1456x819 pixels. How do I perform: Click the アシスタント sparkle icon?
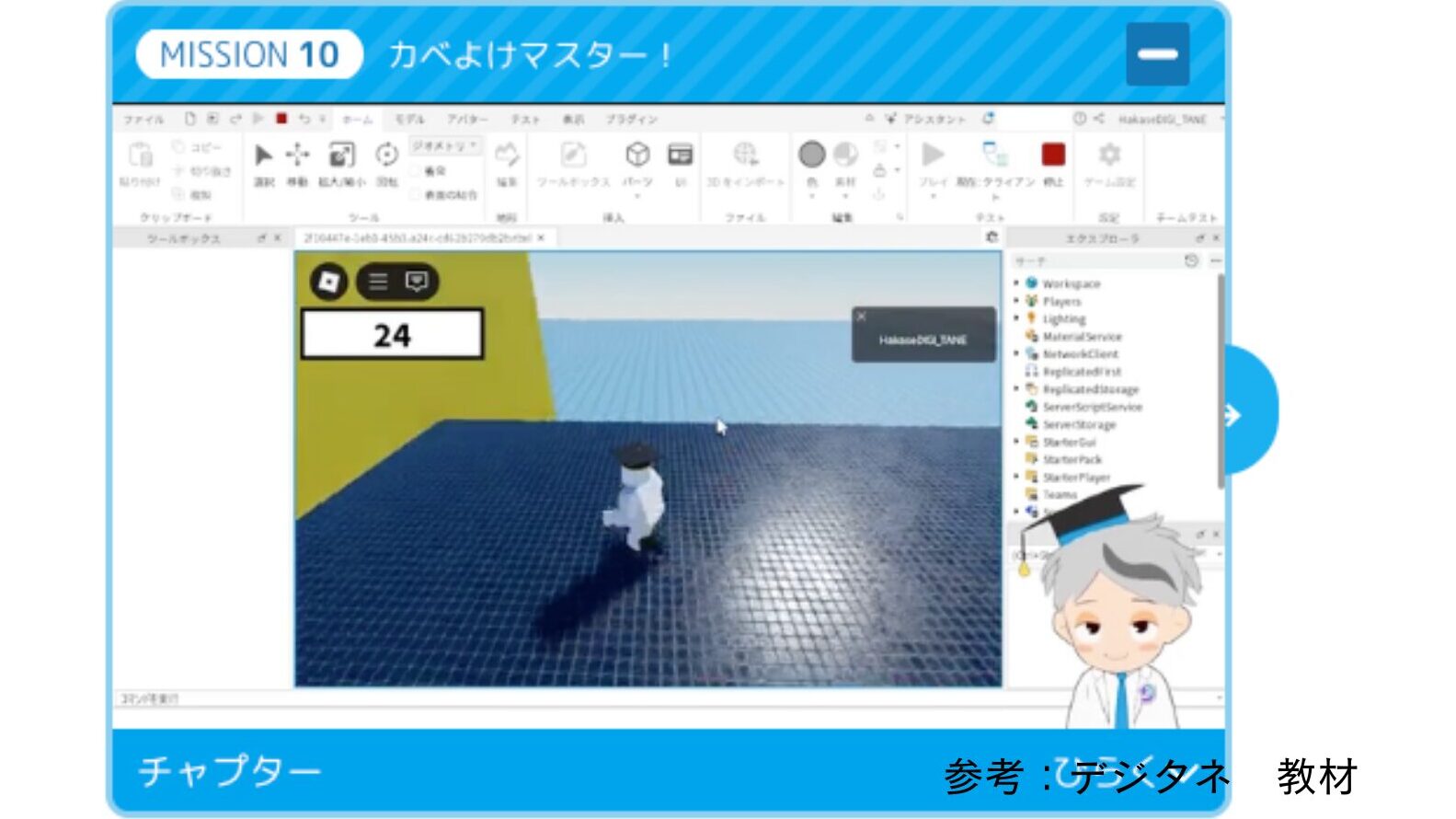coord(890,119)
